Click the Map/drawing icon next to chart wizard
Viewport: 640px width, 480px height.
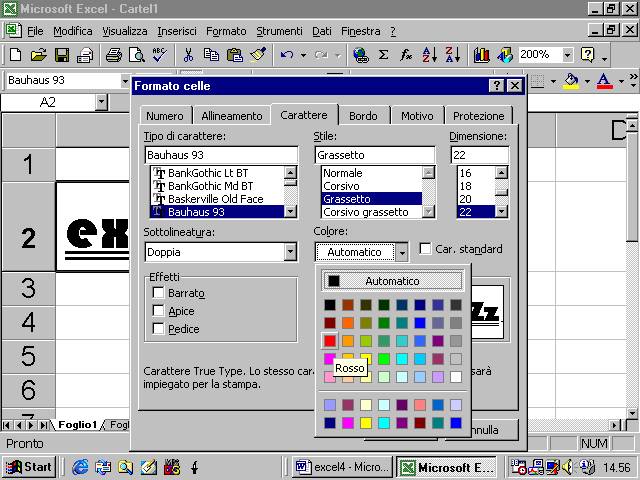point(505,54)
